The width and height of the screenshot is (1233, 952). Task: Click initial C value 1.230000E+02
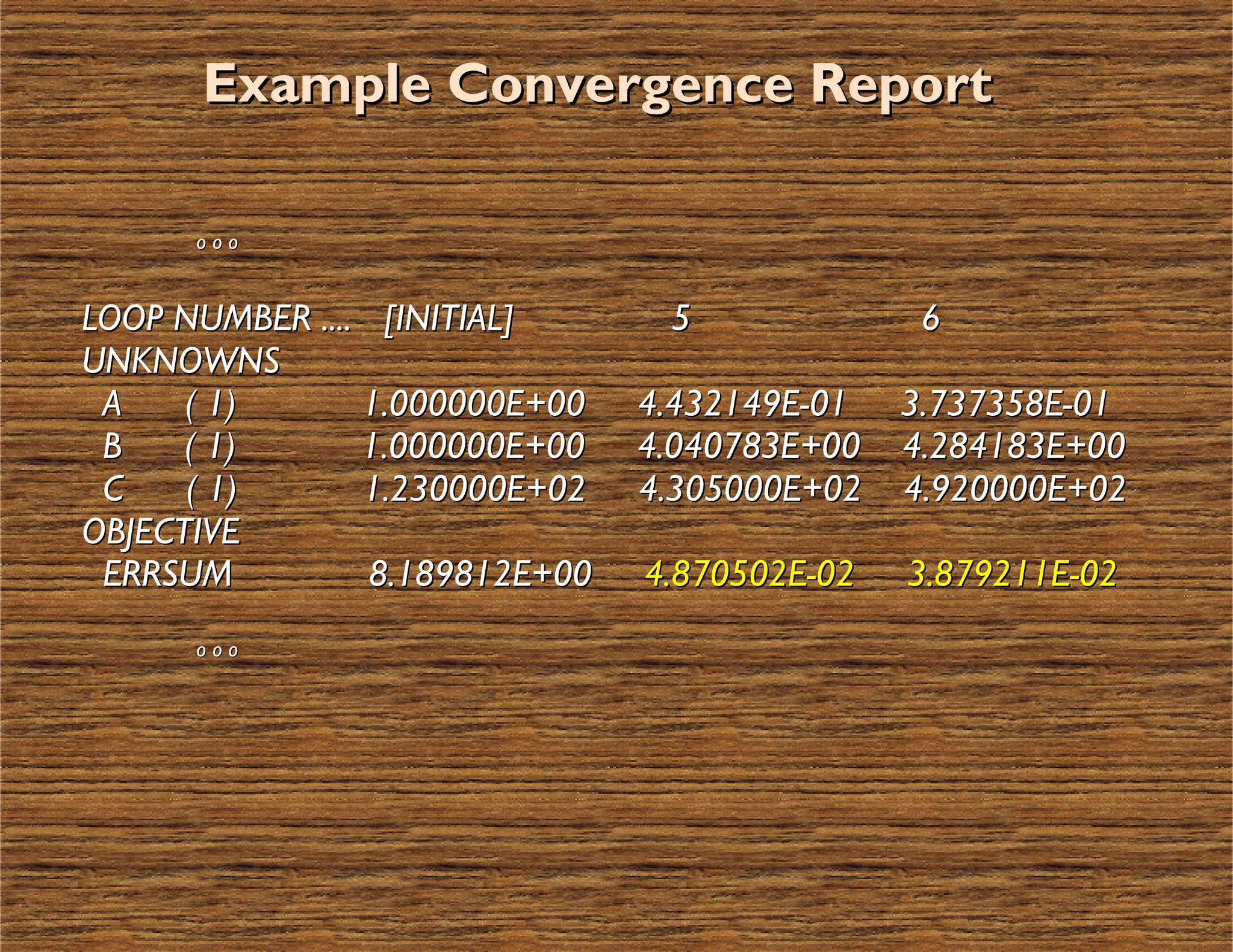(476, 488)
